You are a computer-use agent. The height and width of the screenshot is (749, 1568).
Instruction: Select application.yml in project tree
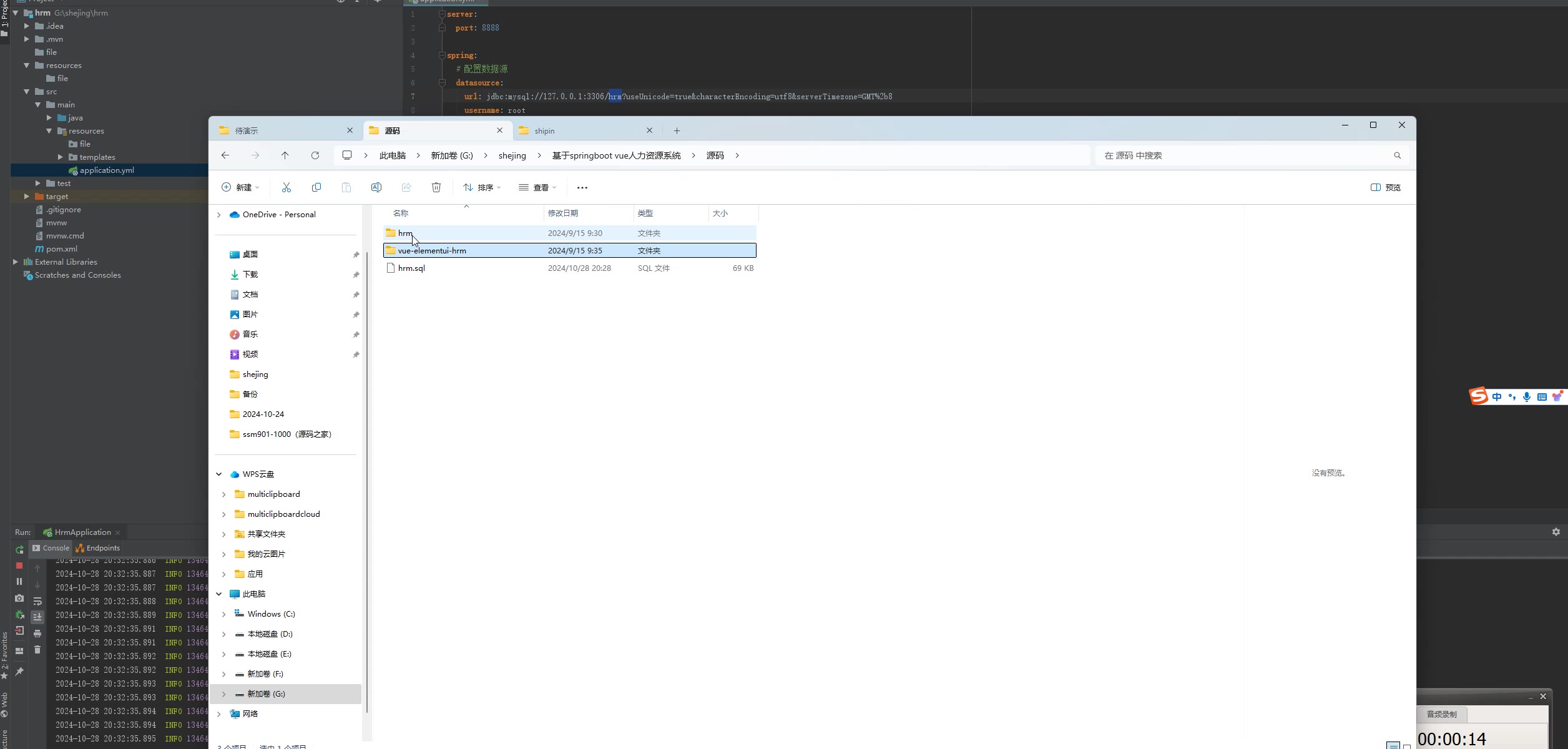tap(107, 170)
